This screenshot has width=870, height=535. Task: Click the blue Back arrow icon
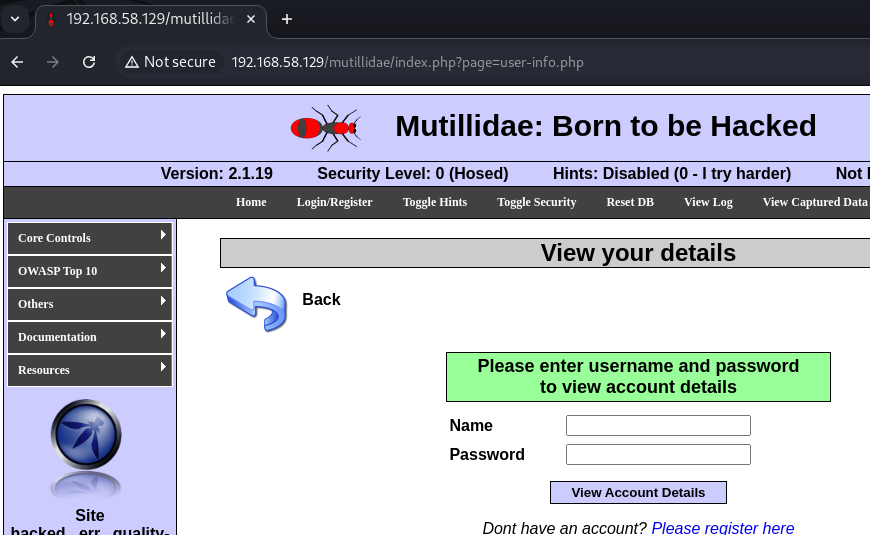[x=256, y=302]
